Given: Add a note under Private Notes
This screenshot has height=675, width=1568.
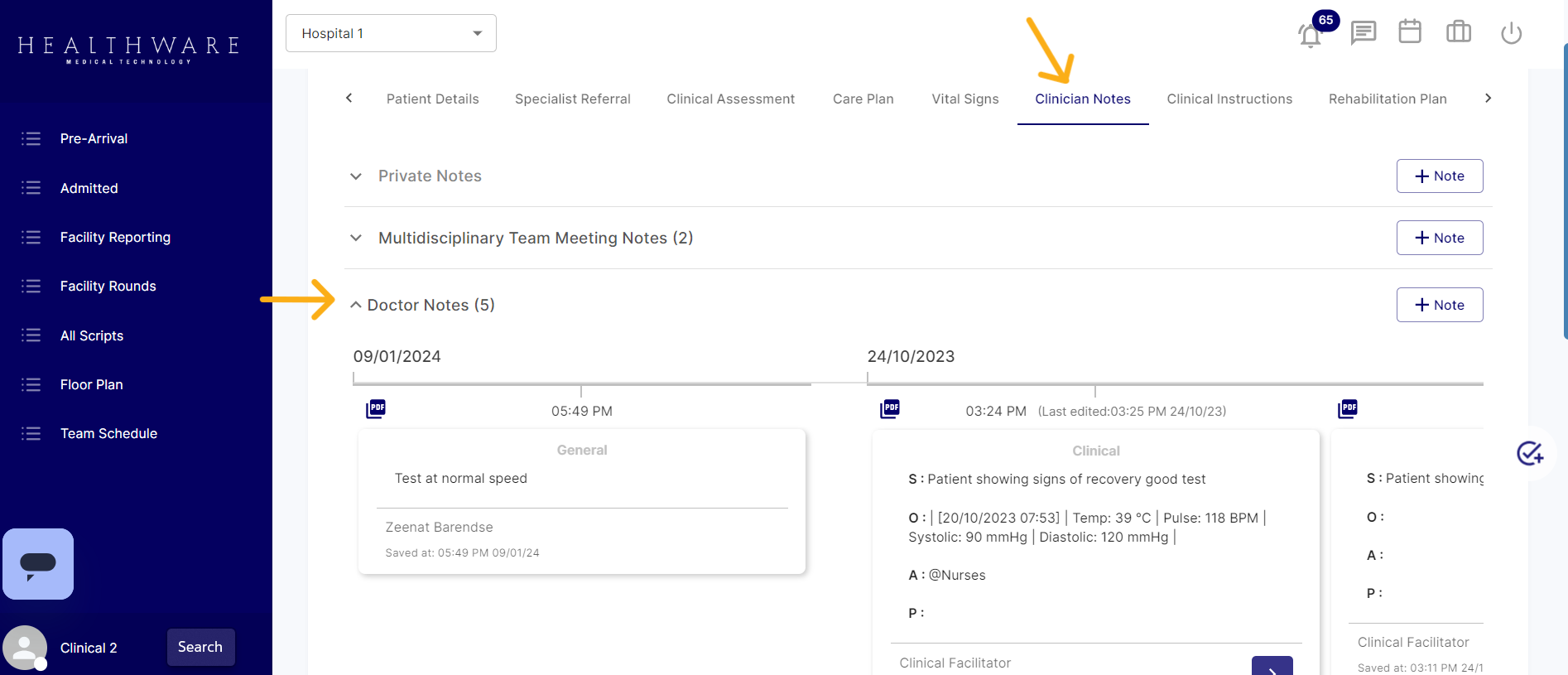Looking at the screenshot, I should pos(1439,176).
